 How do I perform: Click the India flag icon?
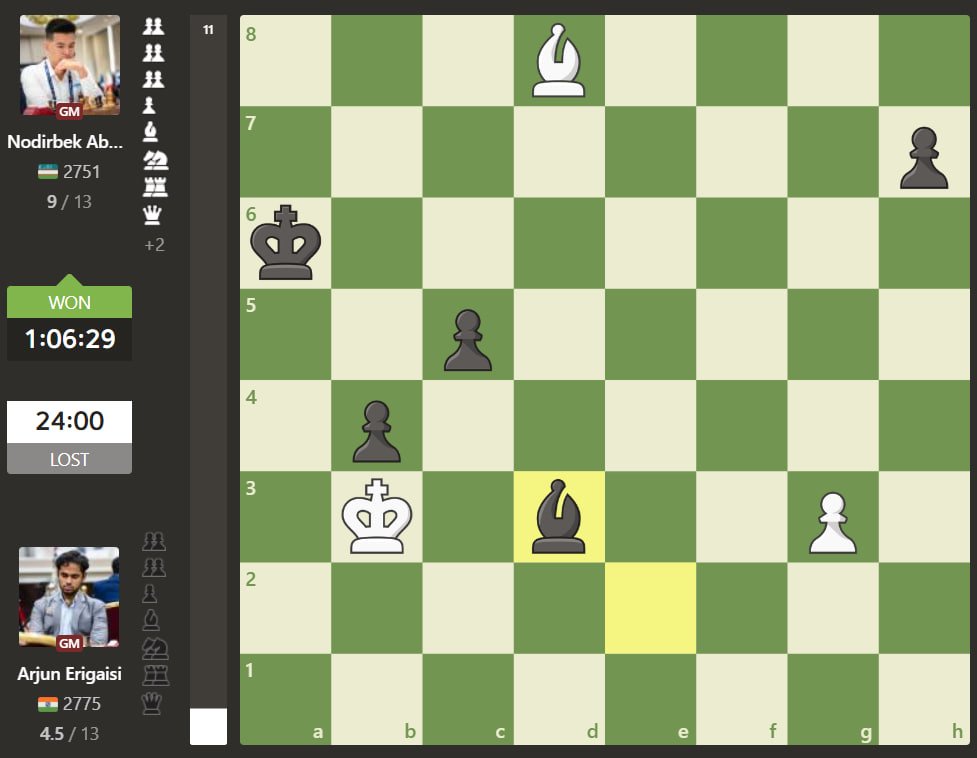48,704
